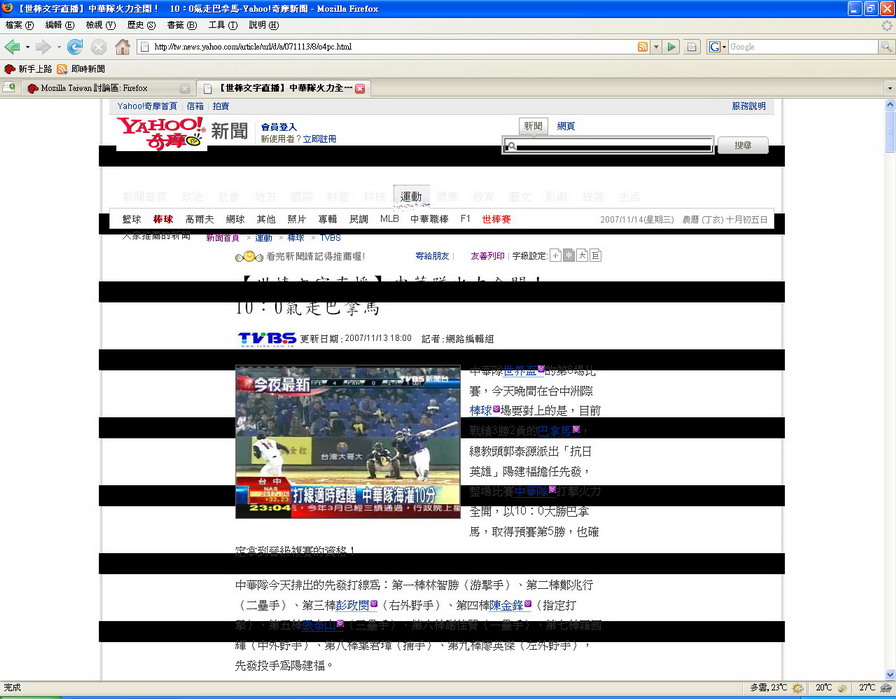
Task: Click the recommend smiley faces icon
Action: [x=249, y=257]
